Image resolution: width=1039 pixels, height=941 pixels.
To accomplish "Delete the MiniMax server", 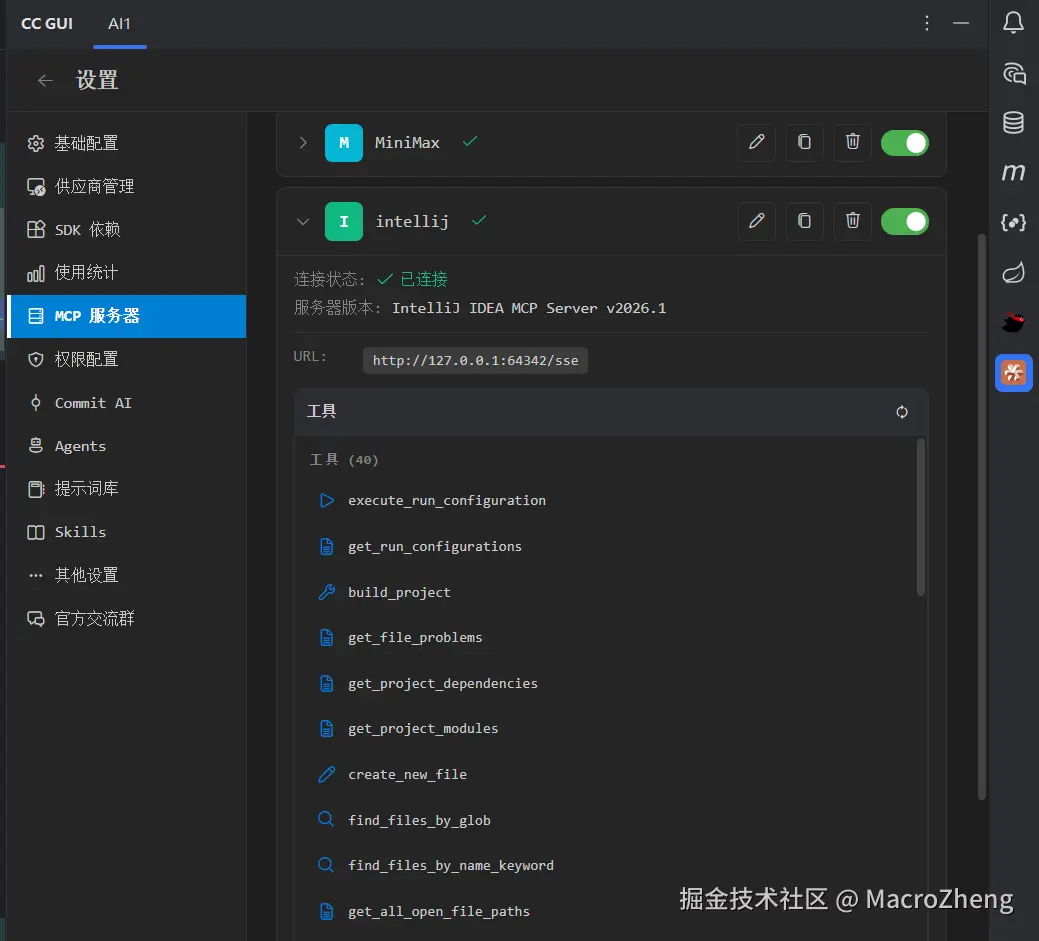I will tap(853, 142).
